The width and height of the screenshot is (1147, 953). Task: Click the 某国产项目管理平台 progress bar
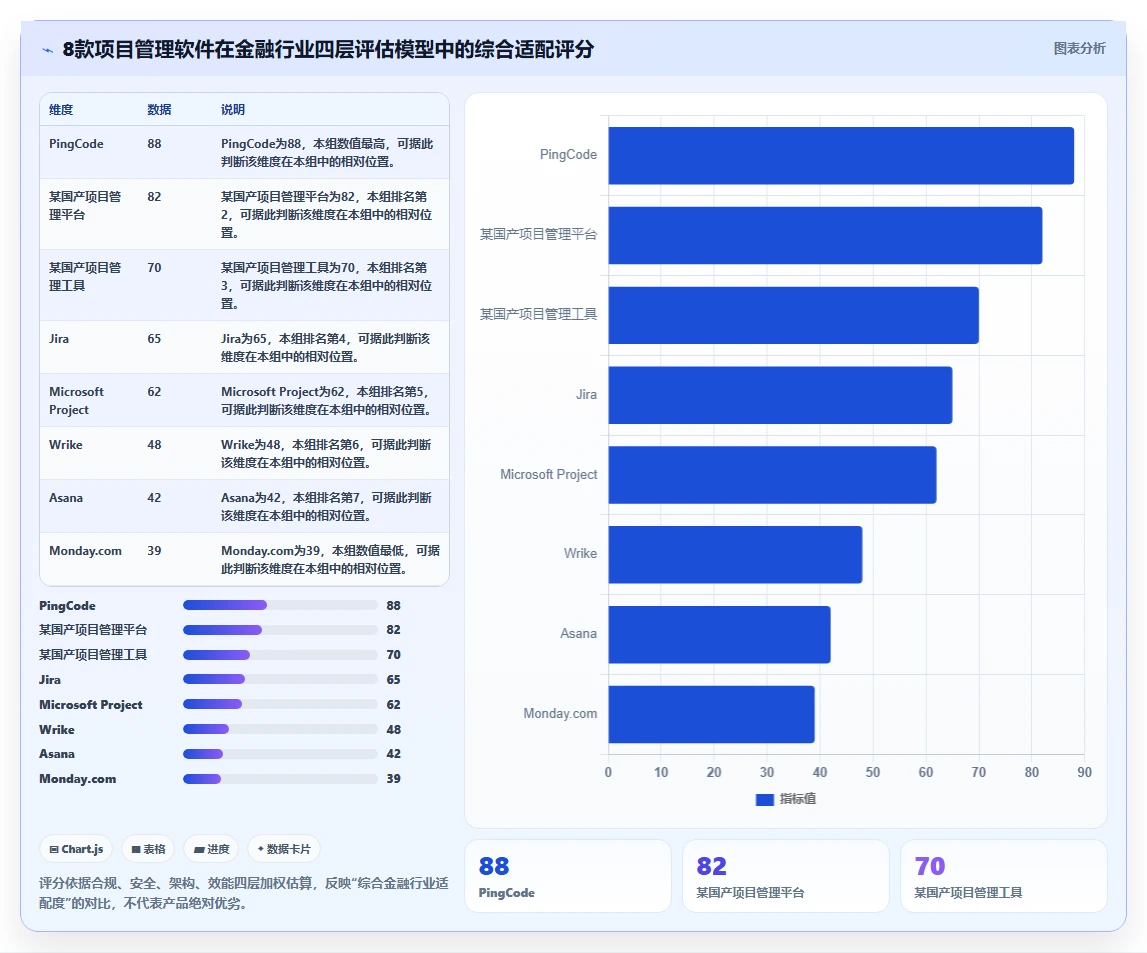pos(280,630)
